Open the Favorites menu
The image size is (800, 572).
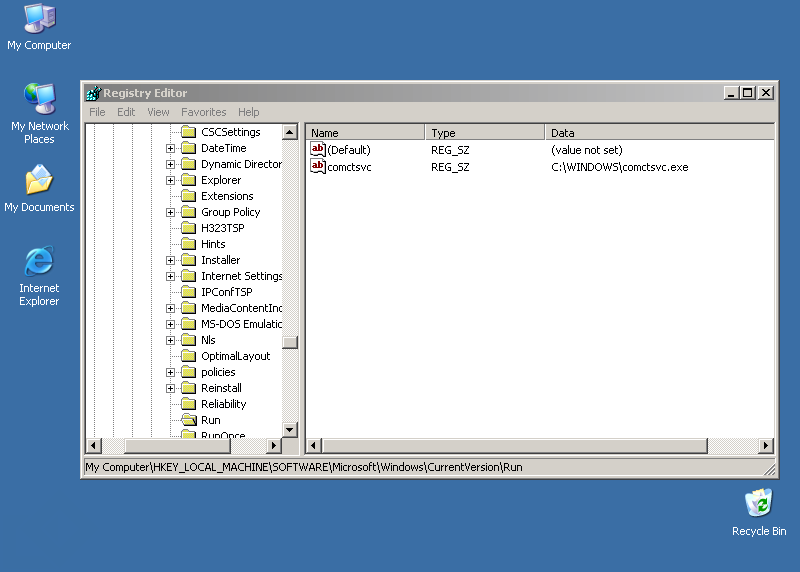pyautogui.click(x=204, y=112)
